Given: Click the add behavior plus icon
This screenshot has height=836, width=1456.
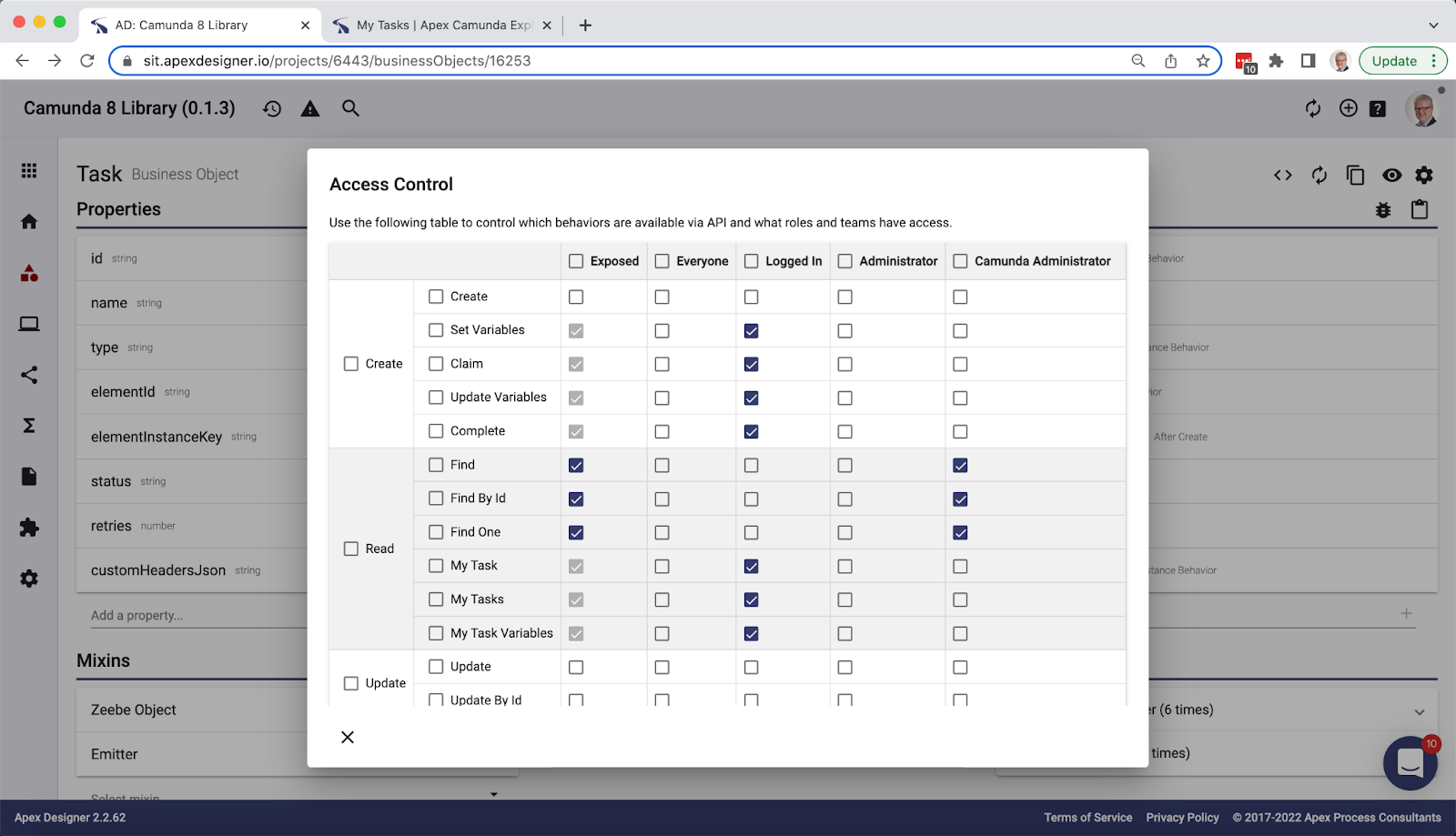Looking at the screenshot, I should pyautogui.click(x=1406, y=613).
